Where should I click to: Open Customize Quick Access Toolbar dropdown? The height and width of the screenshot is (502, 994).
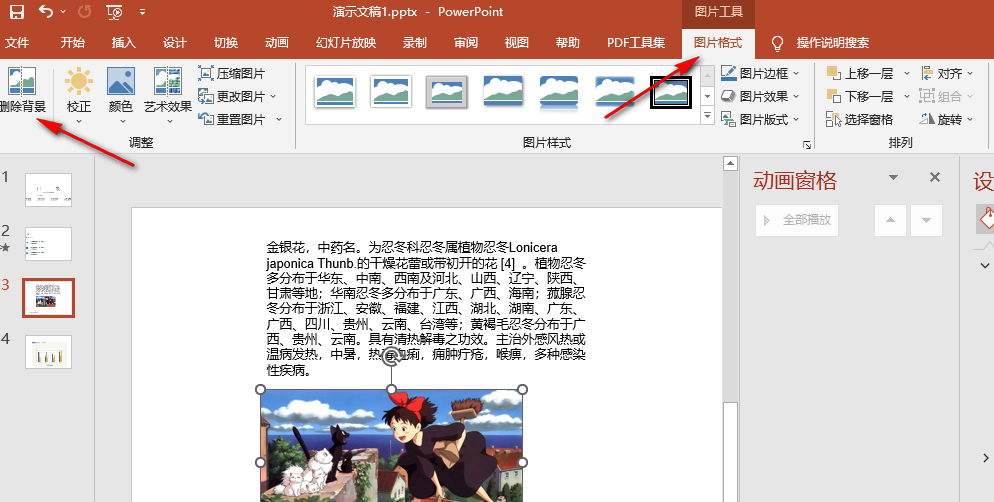pyautogui.click(x=142, y=12)
